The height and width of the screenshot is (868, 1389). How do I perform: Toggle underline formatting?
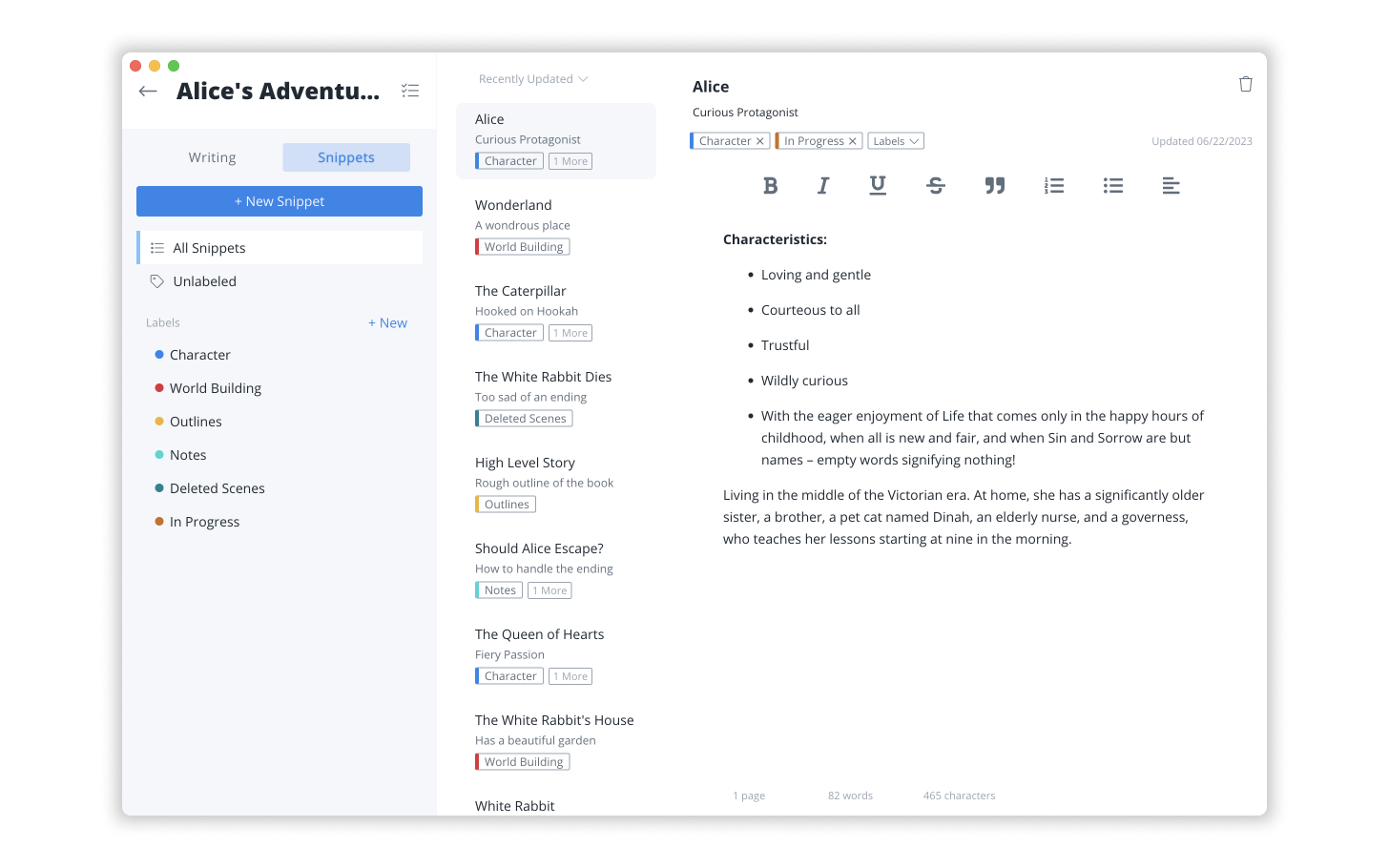pos(878,186)
